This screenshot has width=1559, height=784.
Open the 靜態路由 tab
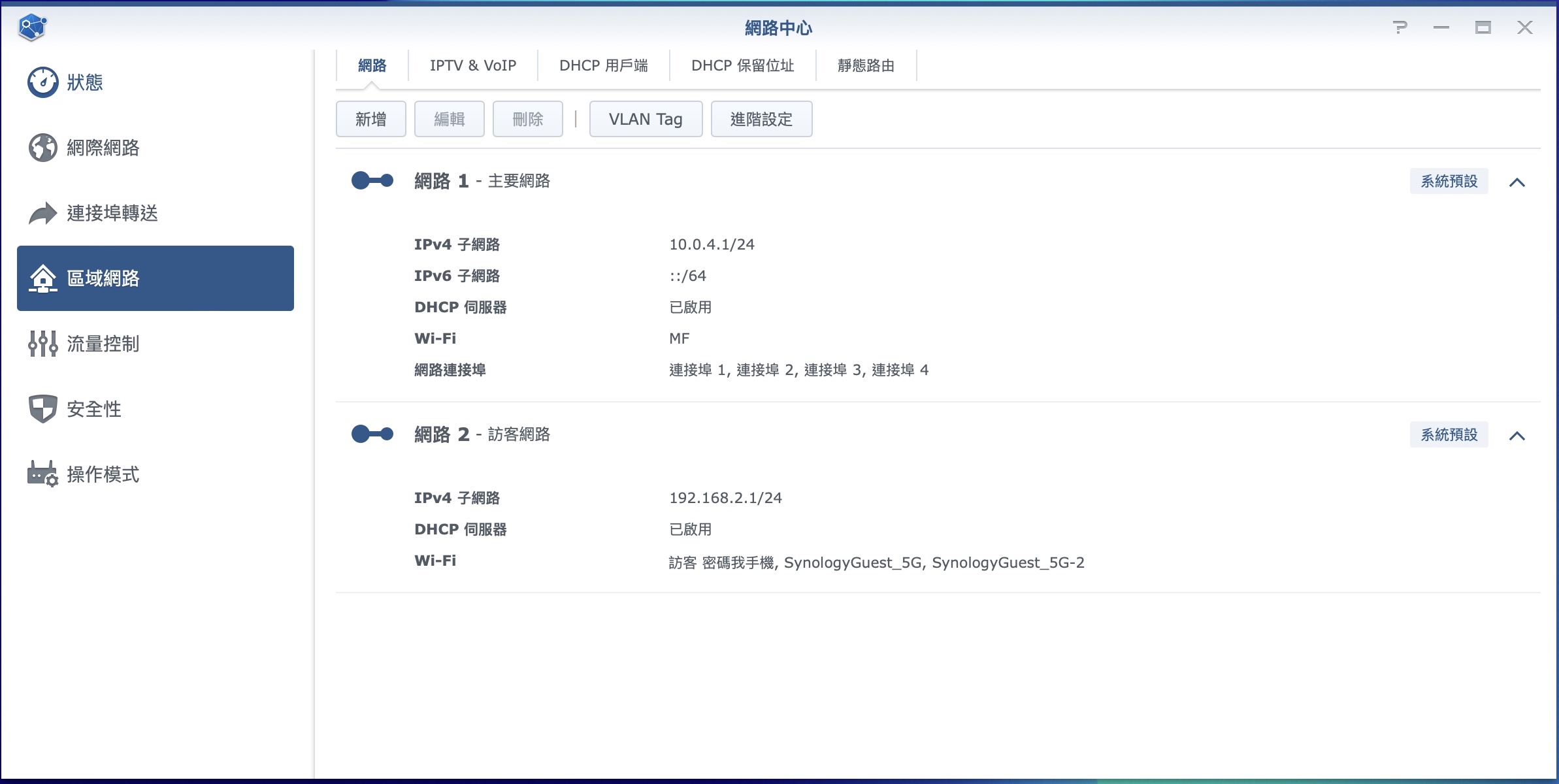pos(866,65)
